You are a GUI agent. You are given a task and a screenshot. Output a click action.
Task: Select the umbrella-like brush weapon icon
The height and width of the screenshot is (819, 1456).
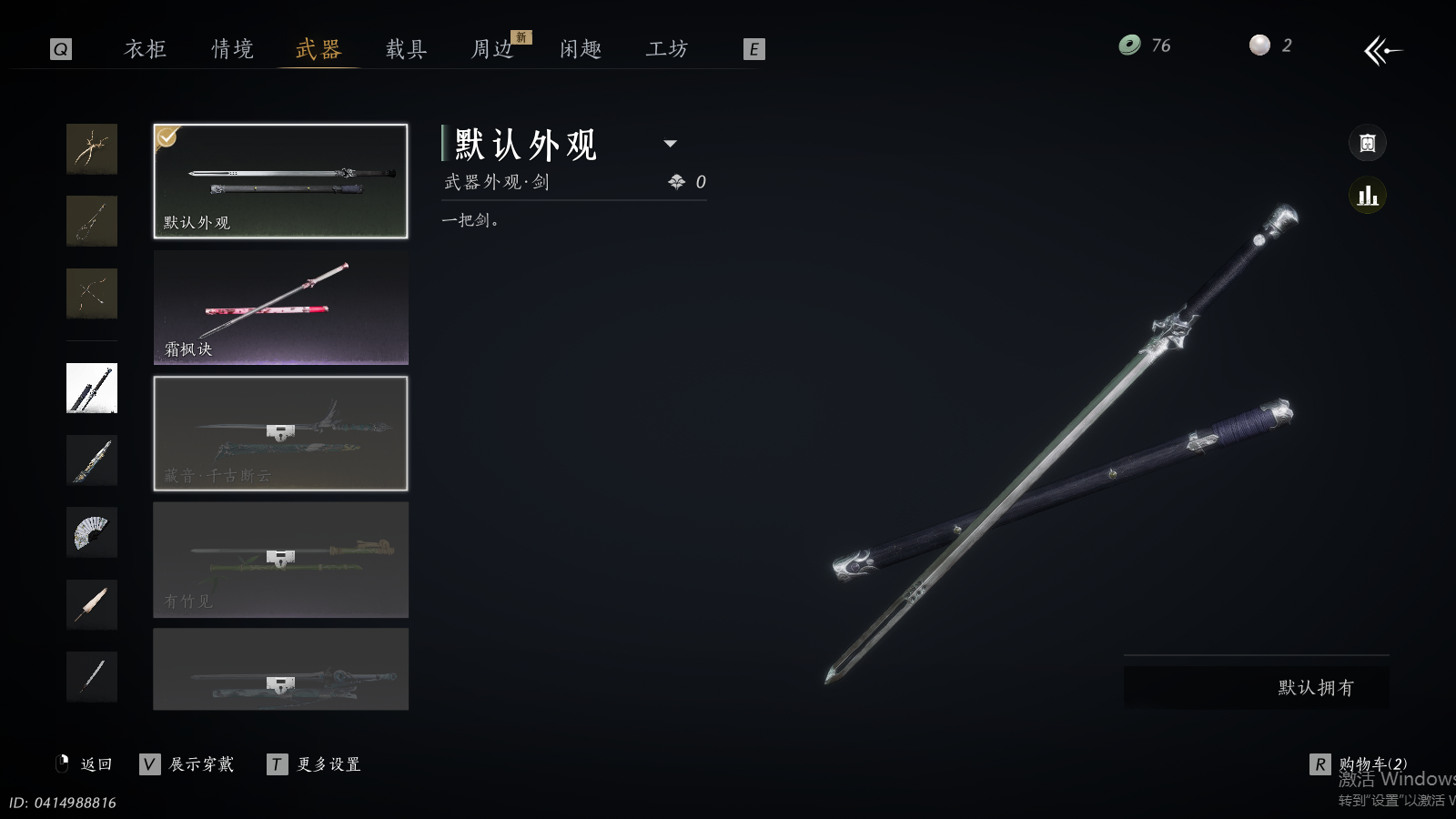92,604
